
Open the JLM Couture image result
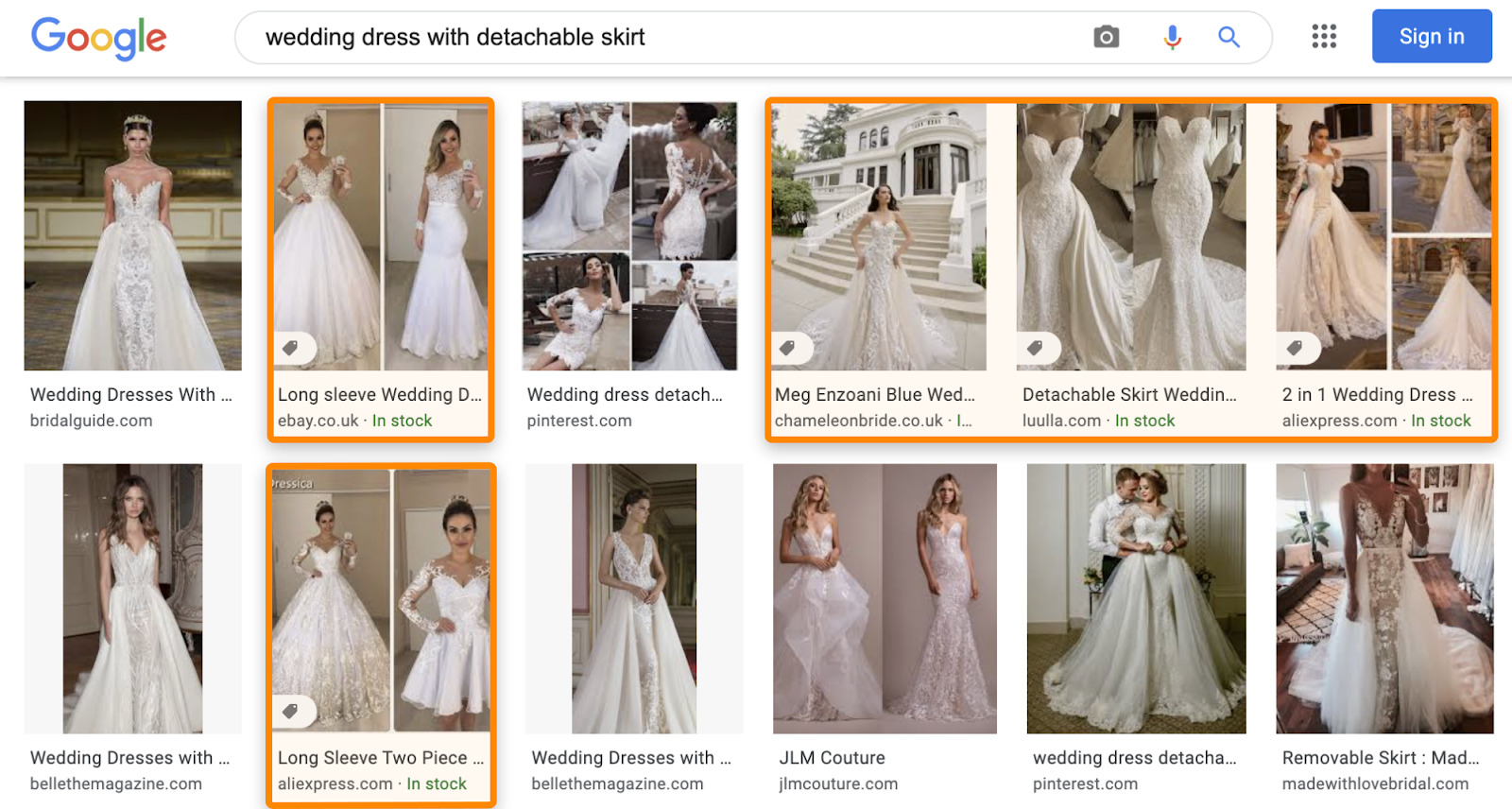point(885,598)
